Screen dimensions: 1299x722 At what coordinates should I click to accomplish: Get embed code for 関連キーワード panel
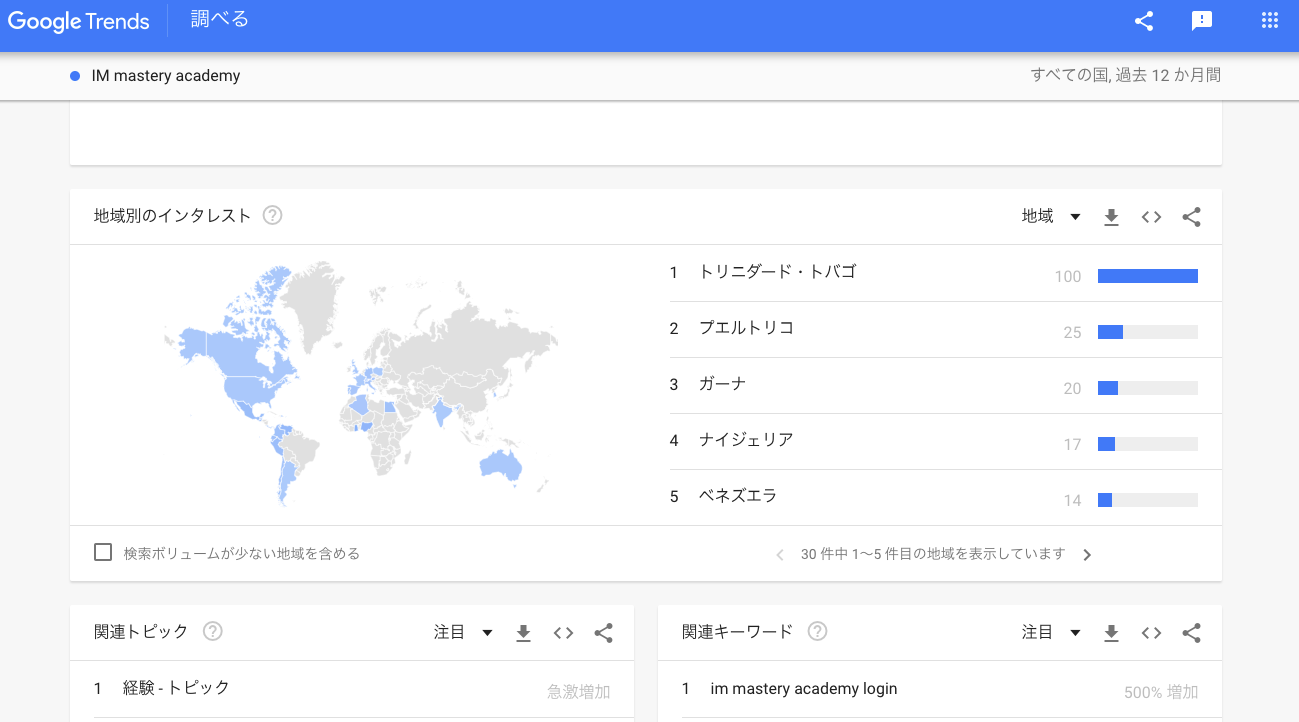click(1151, 633)
